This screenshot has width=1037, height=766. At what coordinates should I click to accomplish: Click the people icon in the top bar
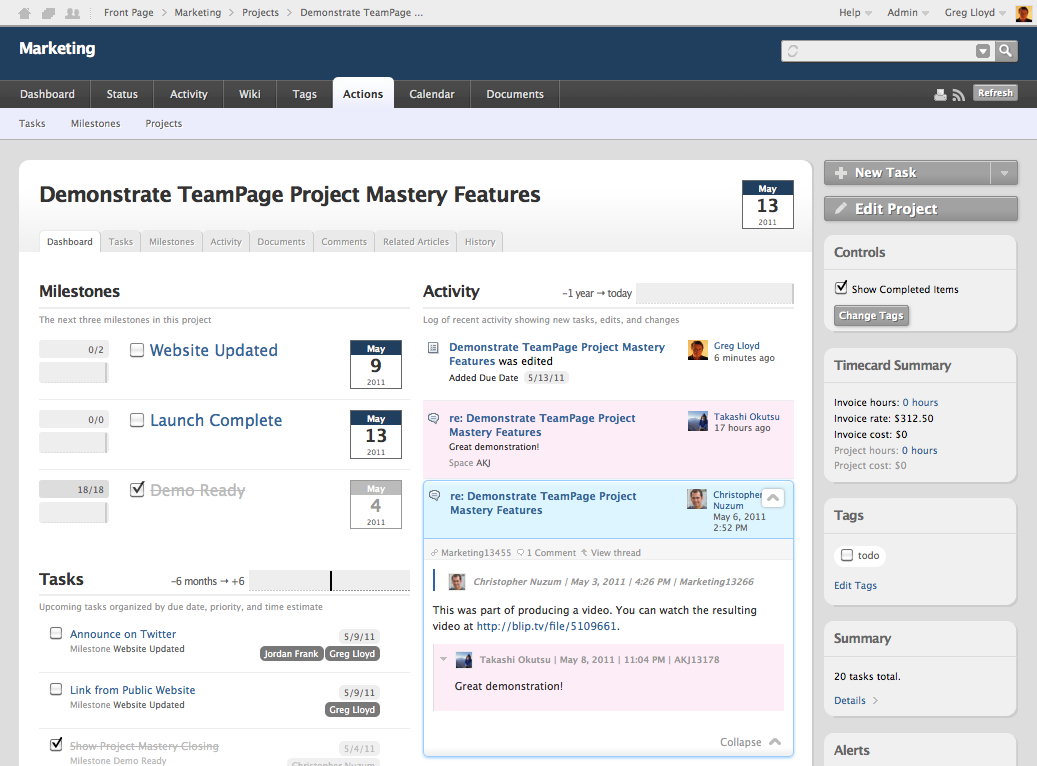point(72,13)
